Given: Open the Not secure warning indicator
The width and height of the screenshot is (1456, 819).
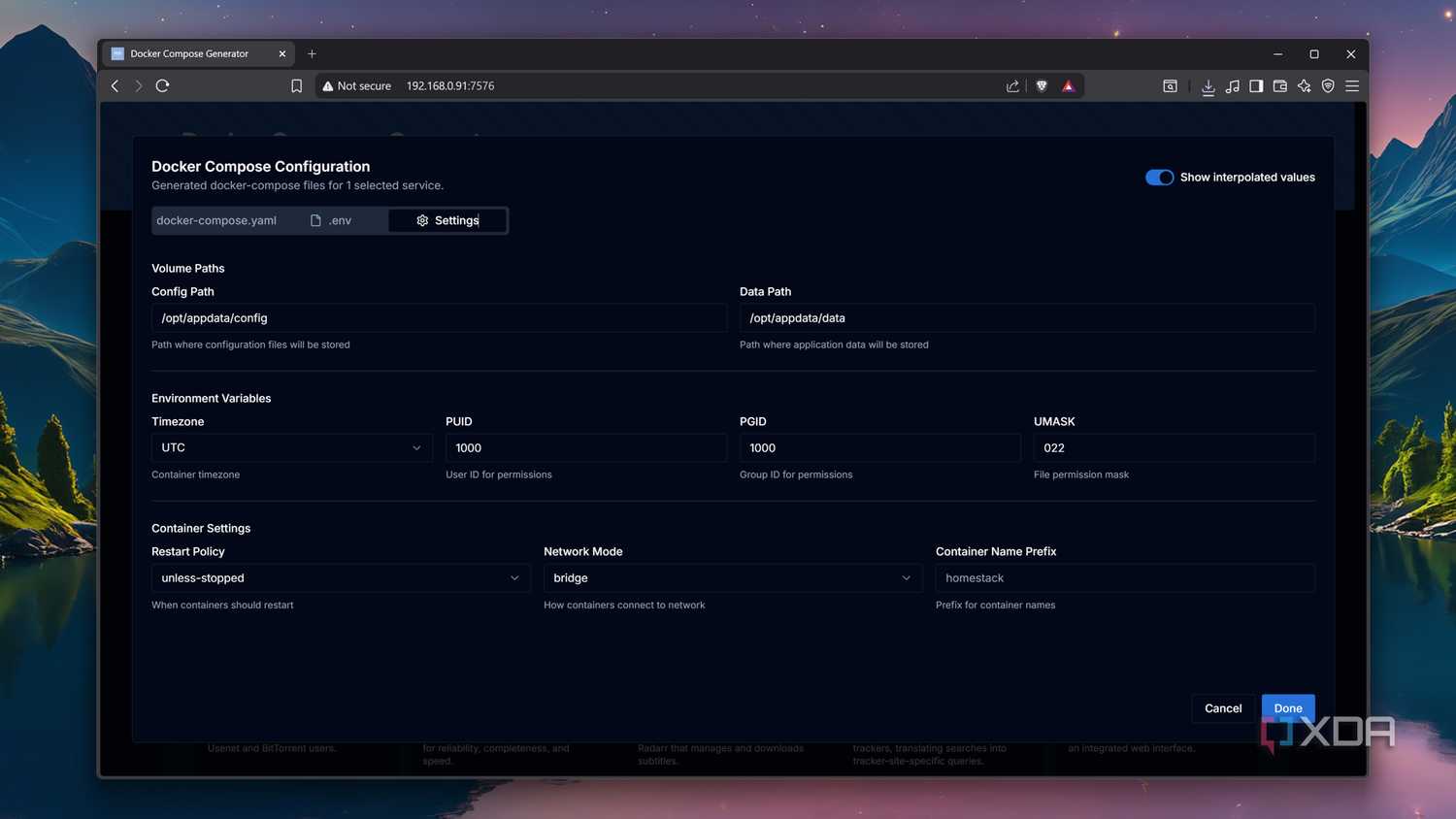Looking at the screenshot, I should tap(356, 85).
